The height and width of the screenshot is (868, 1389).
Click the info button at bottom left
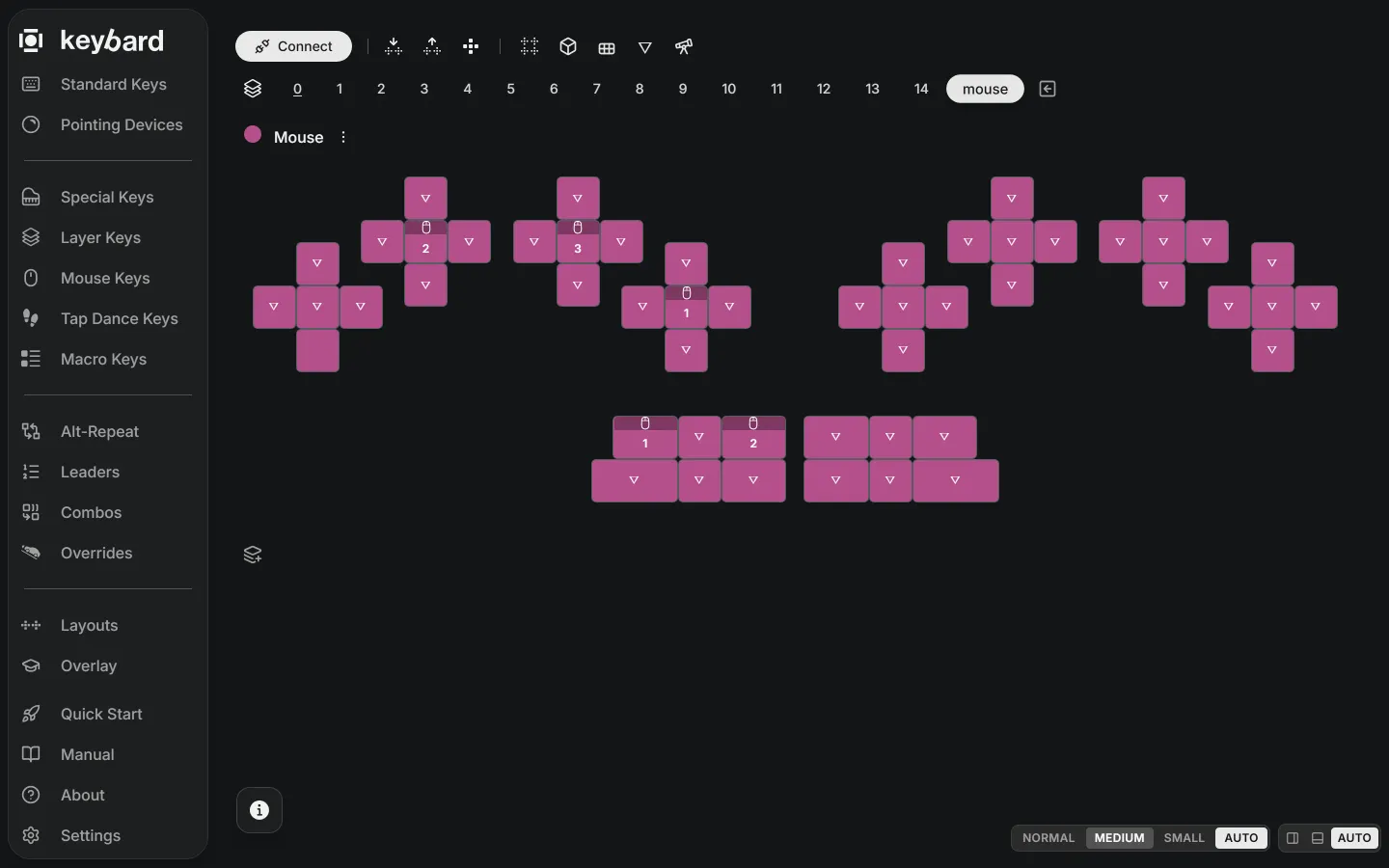(259, 810)
